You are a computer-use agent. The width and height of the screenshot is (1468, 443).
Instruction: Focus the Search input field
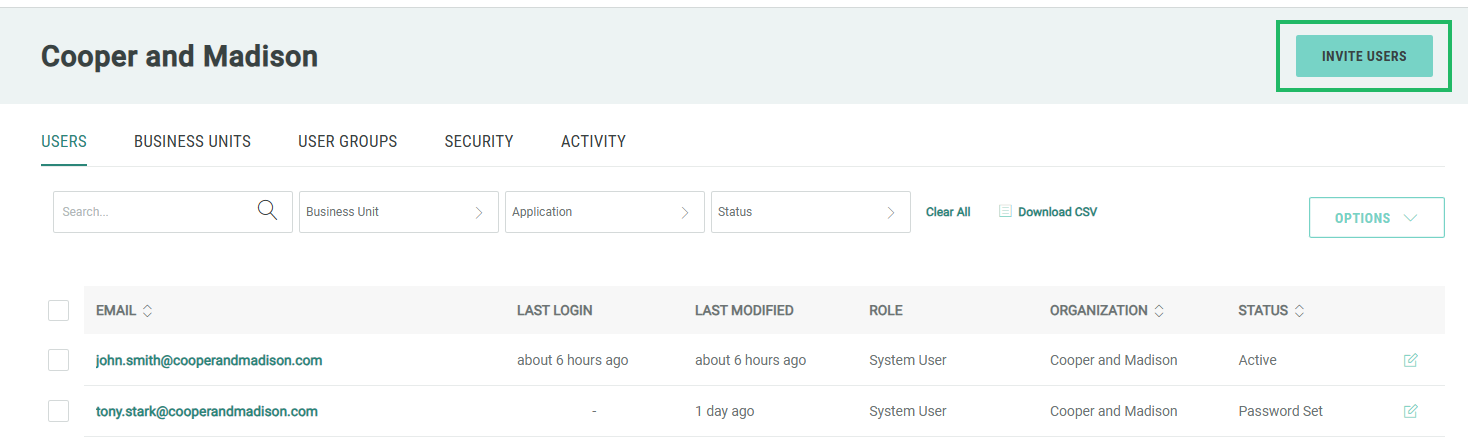[x=150, y=212]
